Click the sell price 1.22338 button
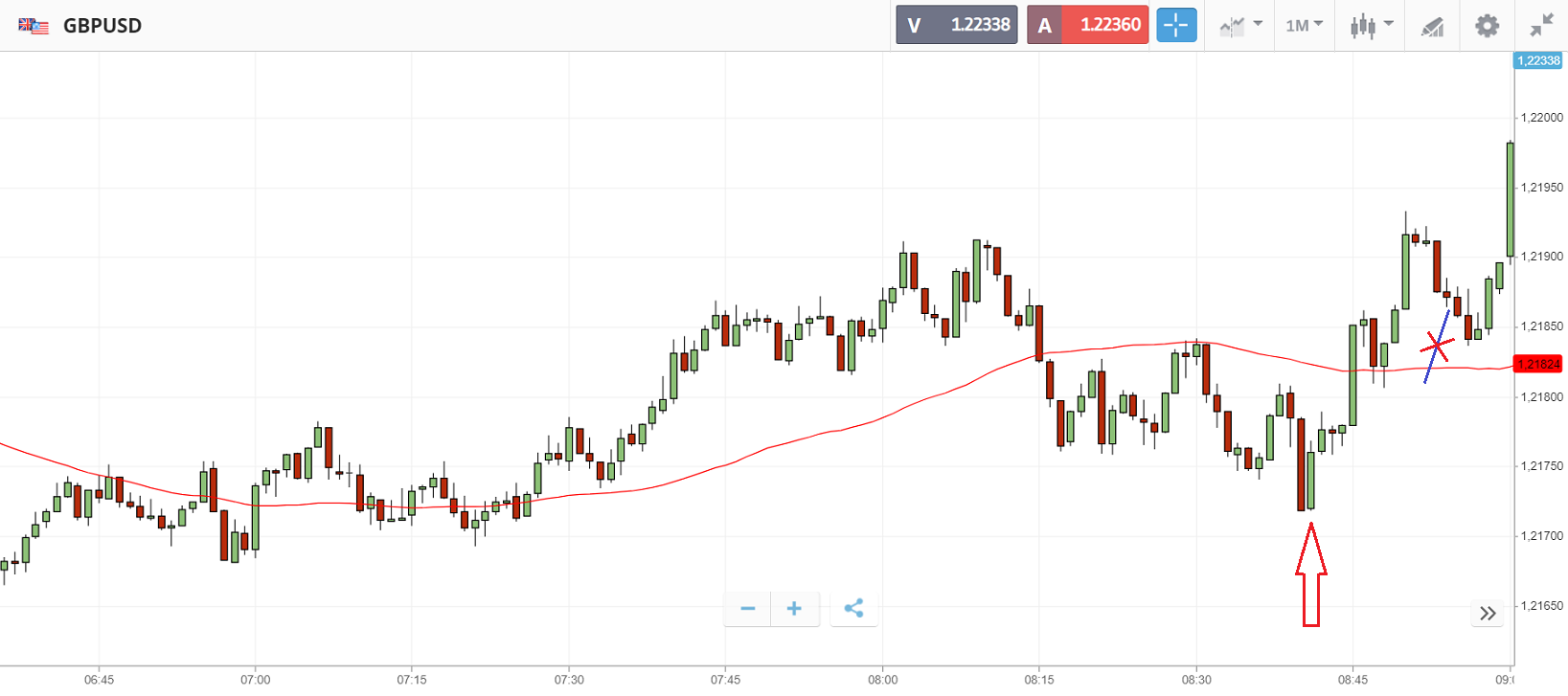The height and width of the screenshot is (696, 1568). pyautogui.click(x=957, y=25)
